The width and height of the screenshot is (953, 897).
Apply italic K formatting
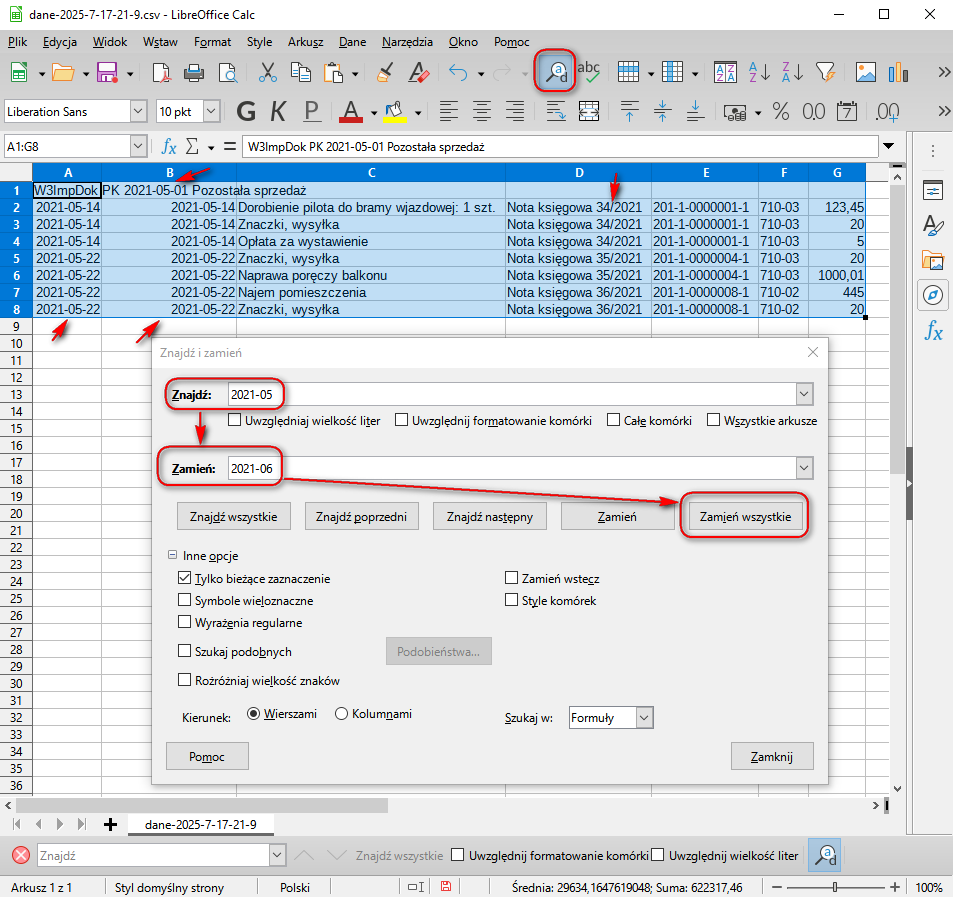278,112
